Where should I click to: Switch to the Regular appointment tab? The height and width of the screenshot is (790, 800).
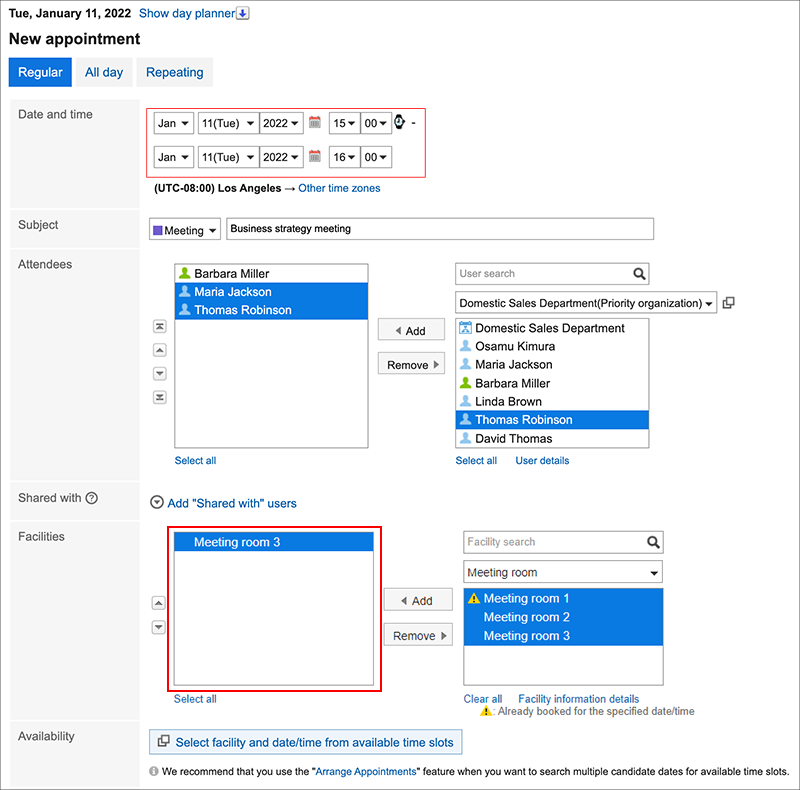click(40, 72)
